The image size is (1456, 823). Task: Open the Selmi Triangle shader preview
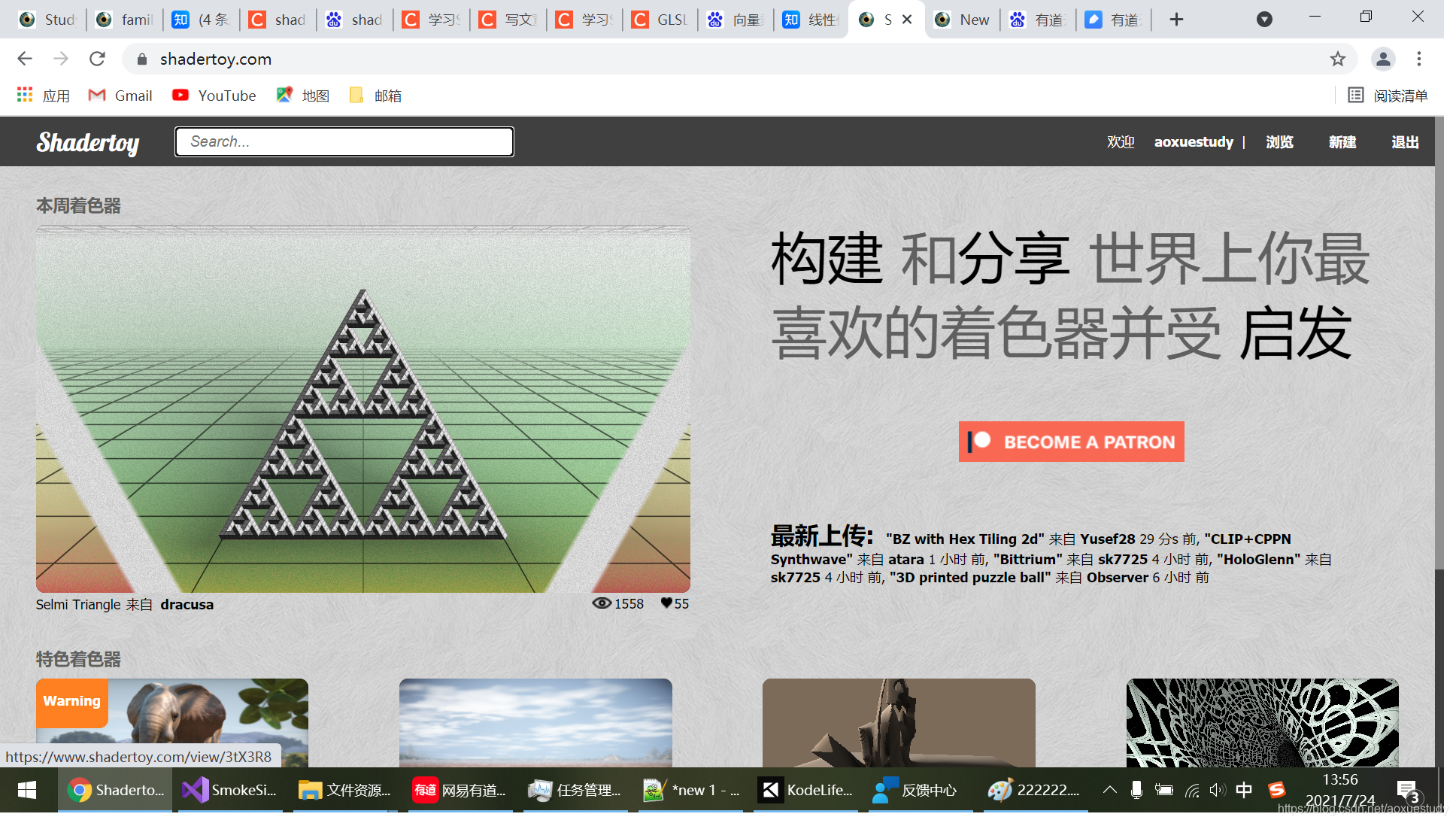click(362, 409)
